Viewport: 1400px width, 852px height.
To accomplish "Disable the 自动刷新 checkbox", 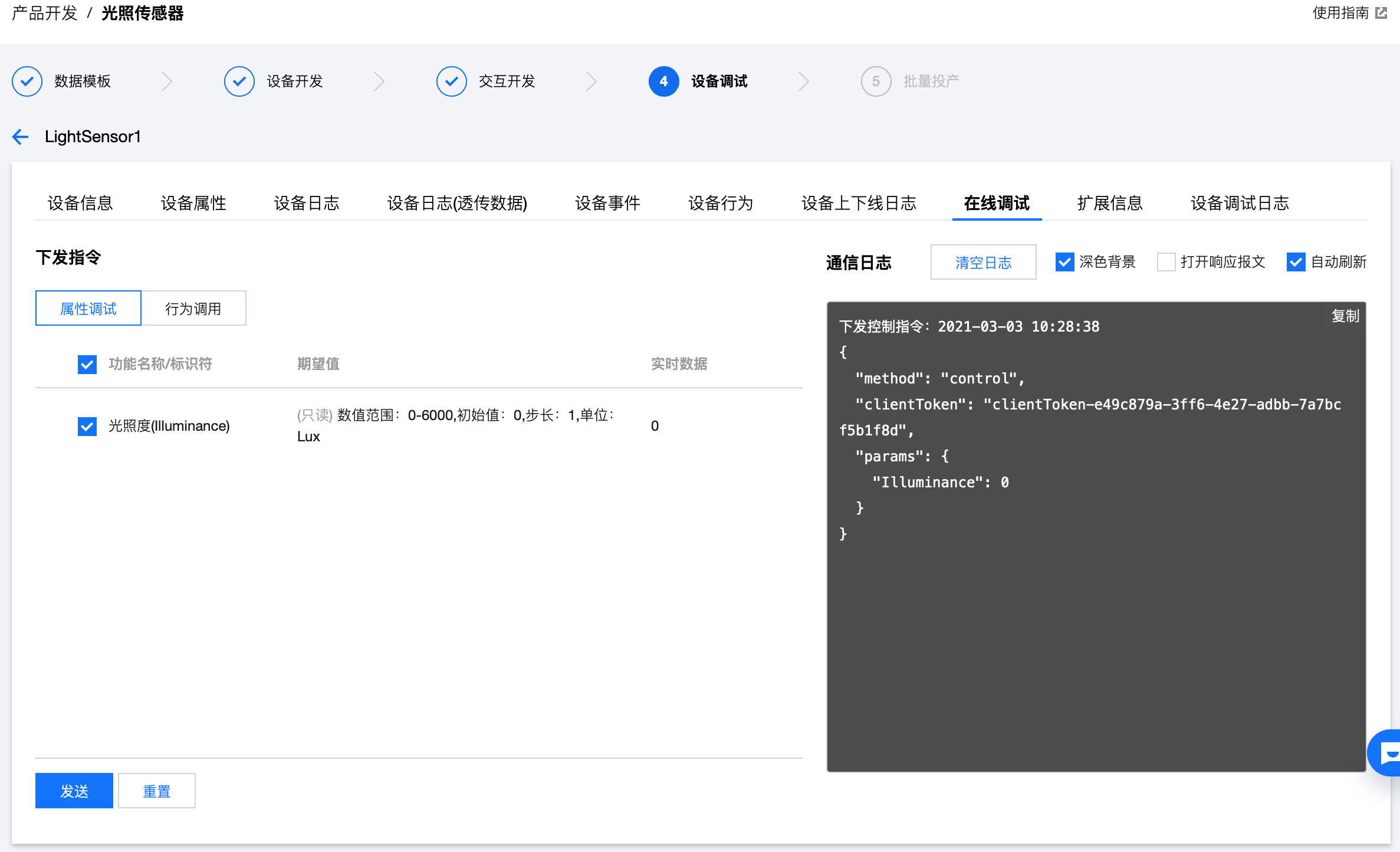I will click(1296, 262).
